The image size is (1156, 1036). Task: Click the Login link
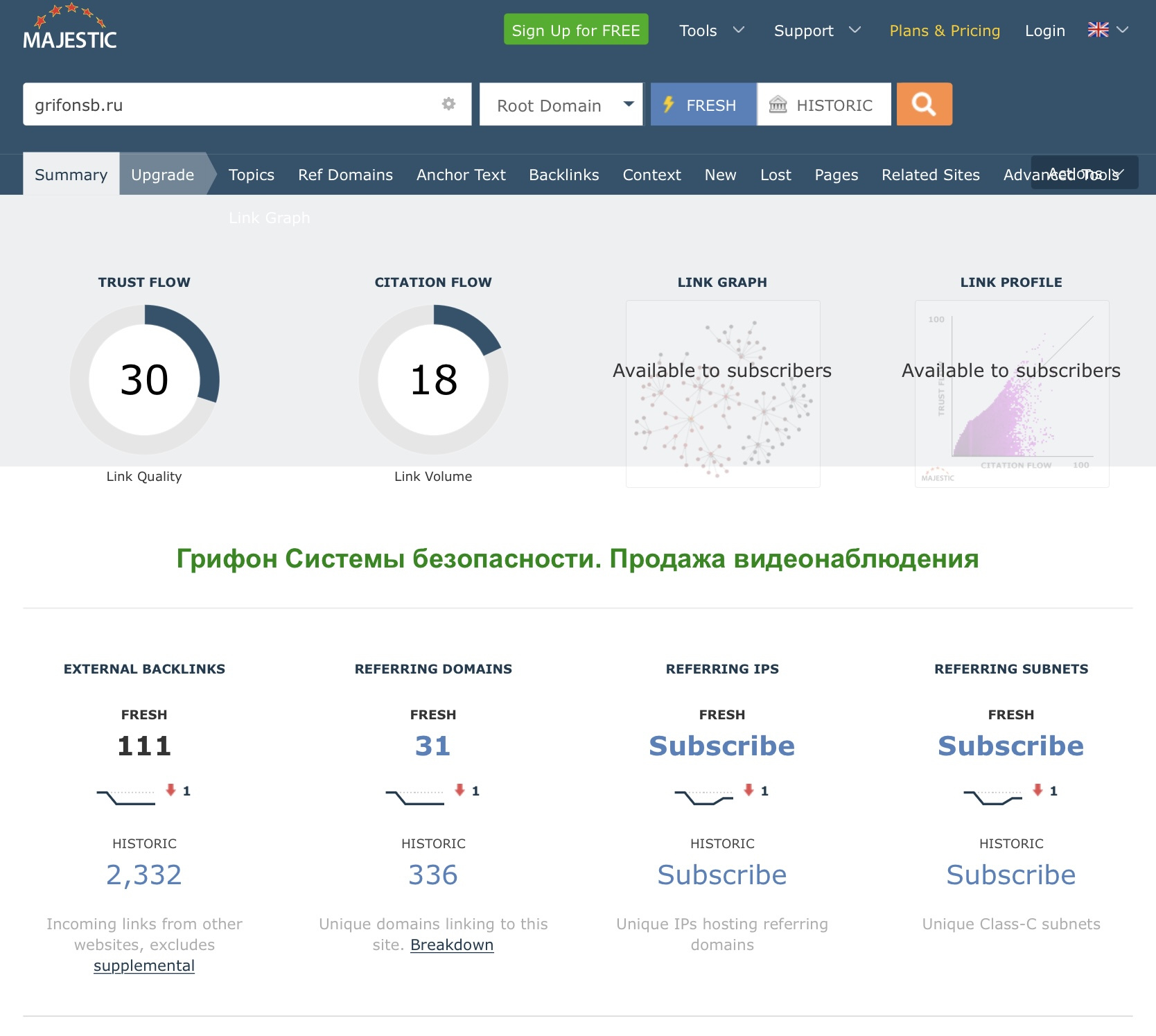1044,30
